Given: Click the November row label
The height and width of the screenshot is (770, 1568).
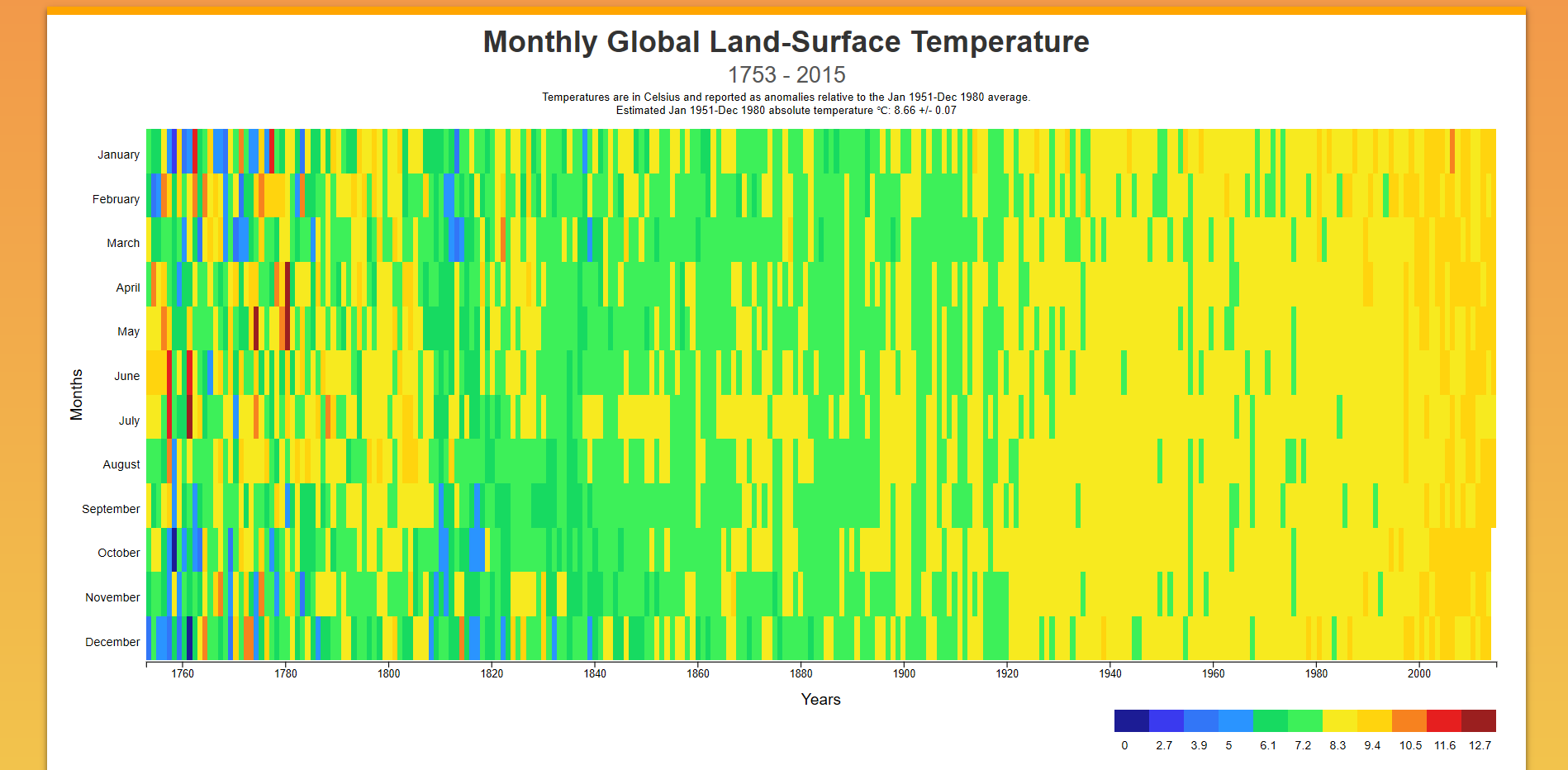Looking at the screenshot, I should (112, 597).
